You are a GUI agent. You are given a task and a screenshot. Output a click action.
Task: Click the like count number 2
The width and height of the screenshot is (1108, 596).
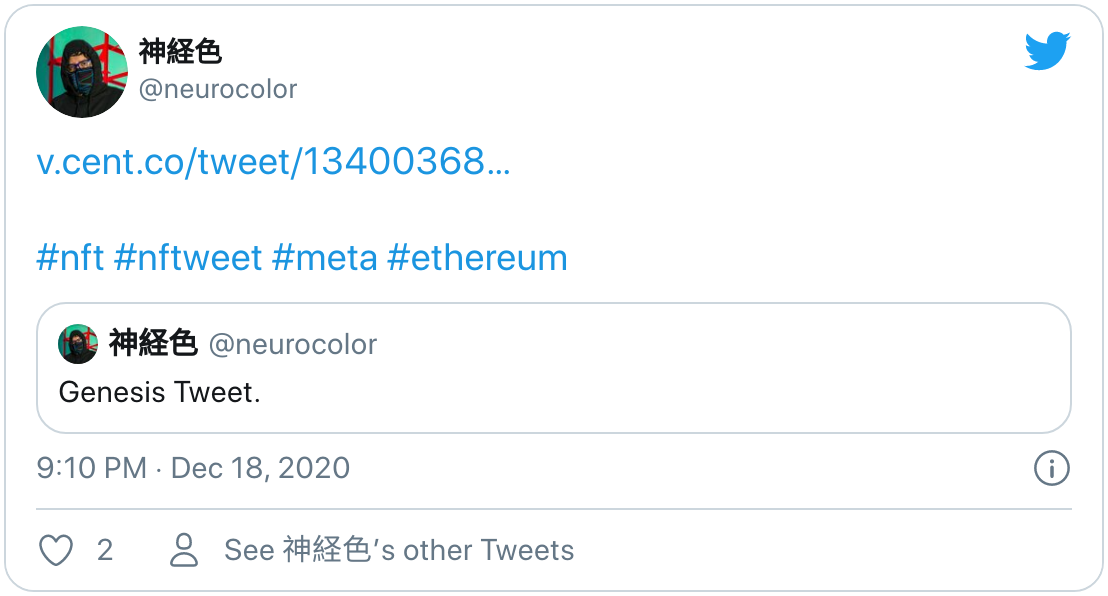click(x=105, y=550)
